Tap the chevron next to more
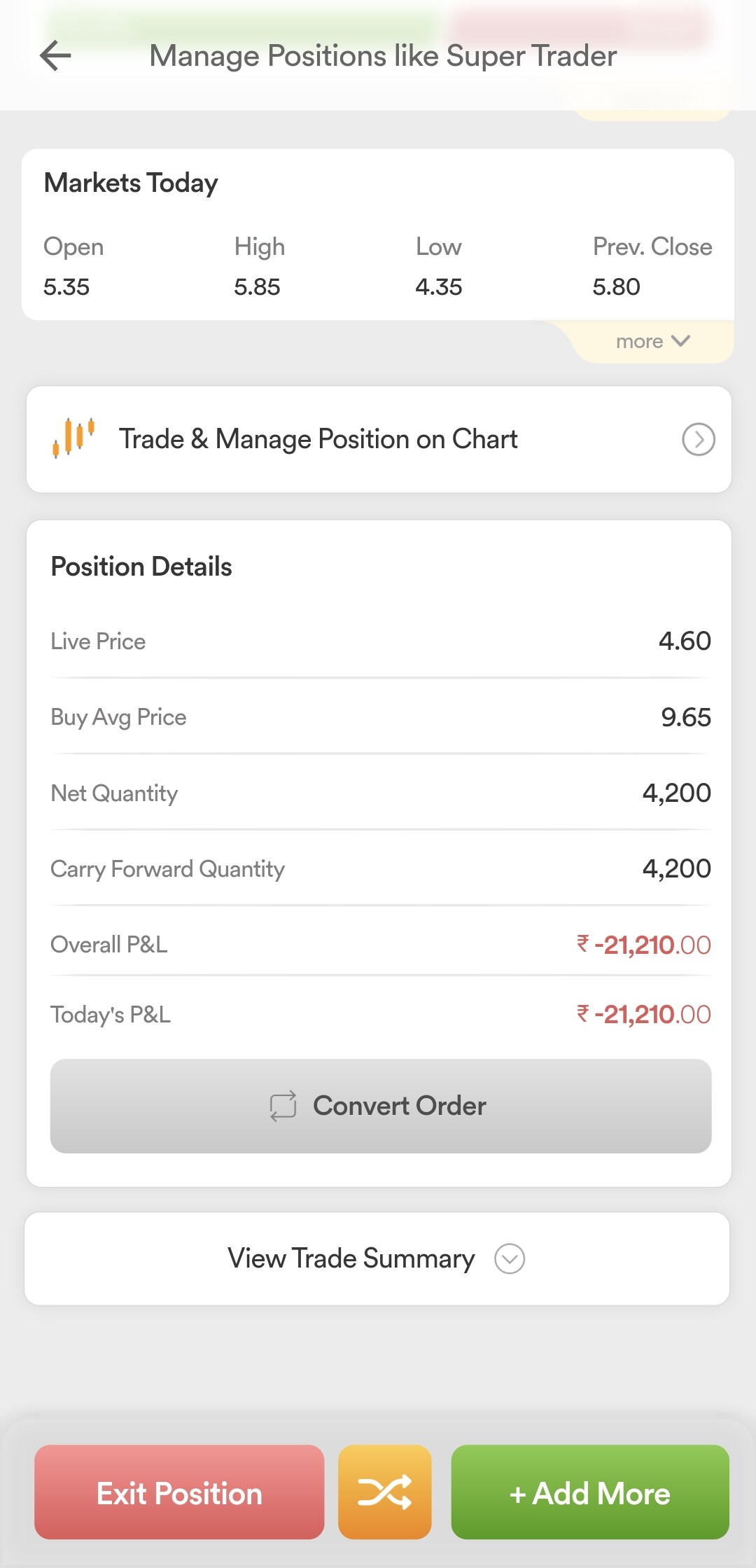Viewport: 756px width, 1568px height. click(x=680, y=341)
